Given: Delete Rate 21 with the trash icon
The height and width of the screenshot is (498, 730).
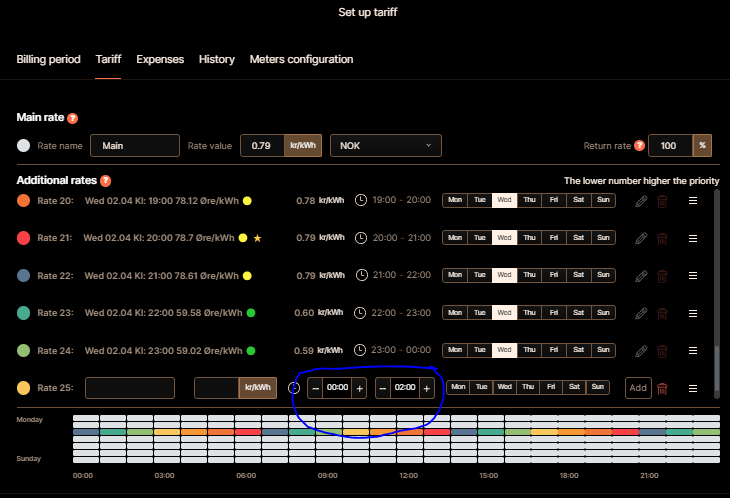Looking at the screenshot, I should click(x=662, y=238).
